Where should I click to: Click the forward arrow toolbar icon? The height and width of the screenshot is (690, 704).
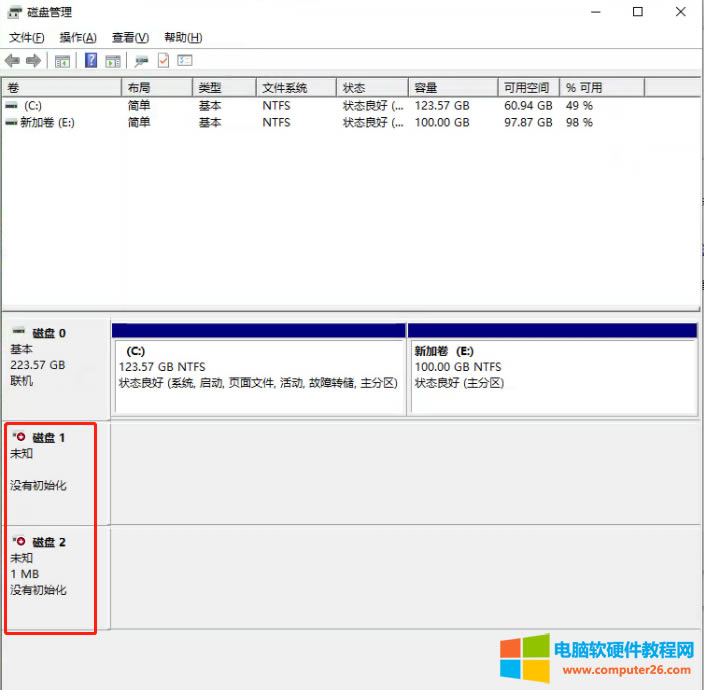click(33, 60)
